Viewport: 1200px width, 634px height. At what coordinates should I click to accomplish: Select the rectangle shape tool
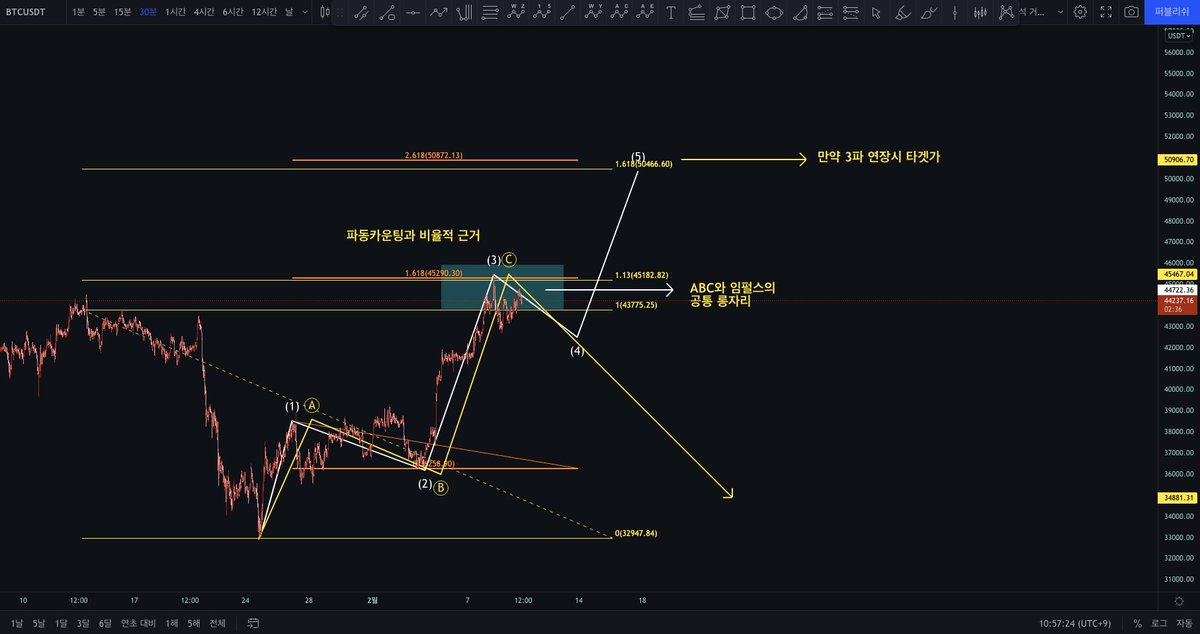pyautogui.click(x=748, y=14)
